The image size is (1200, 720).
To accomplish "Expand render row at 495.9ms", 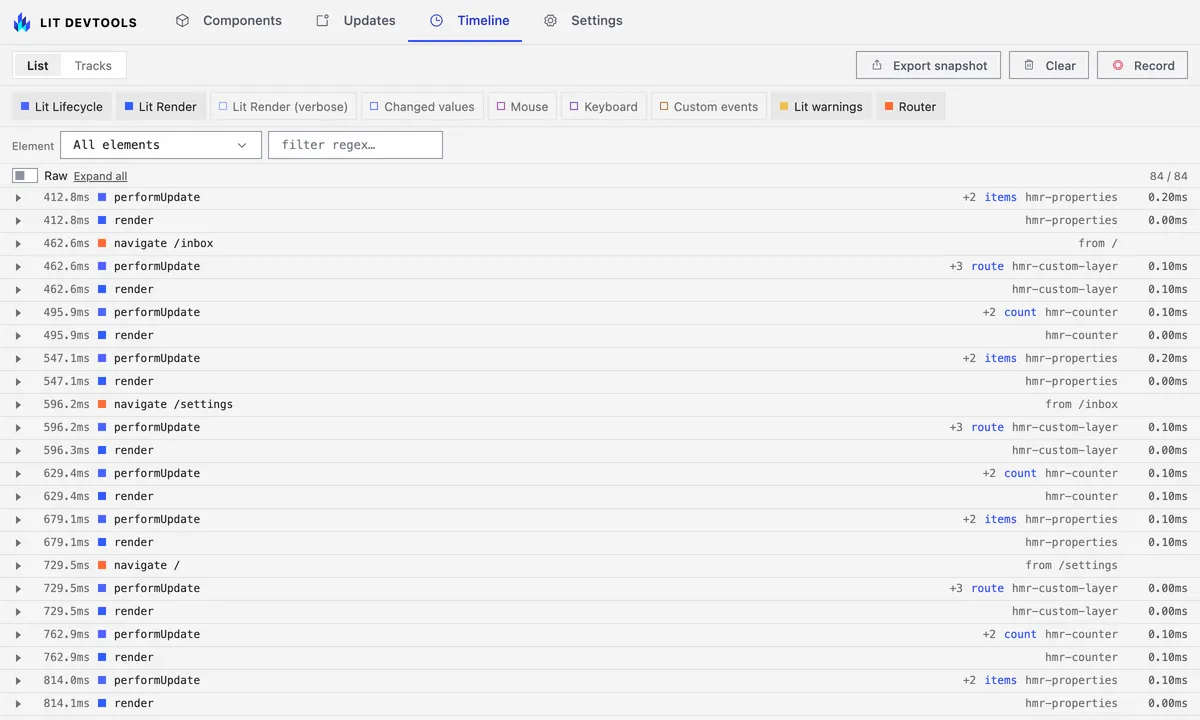I will click(x=18, y=335).
